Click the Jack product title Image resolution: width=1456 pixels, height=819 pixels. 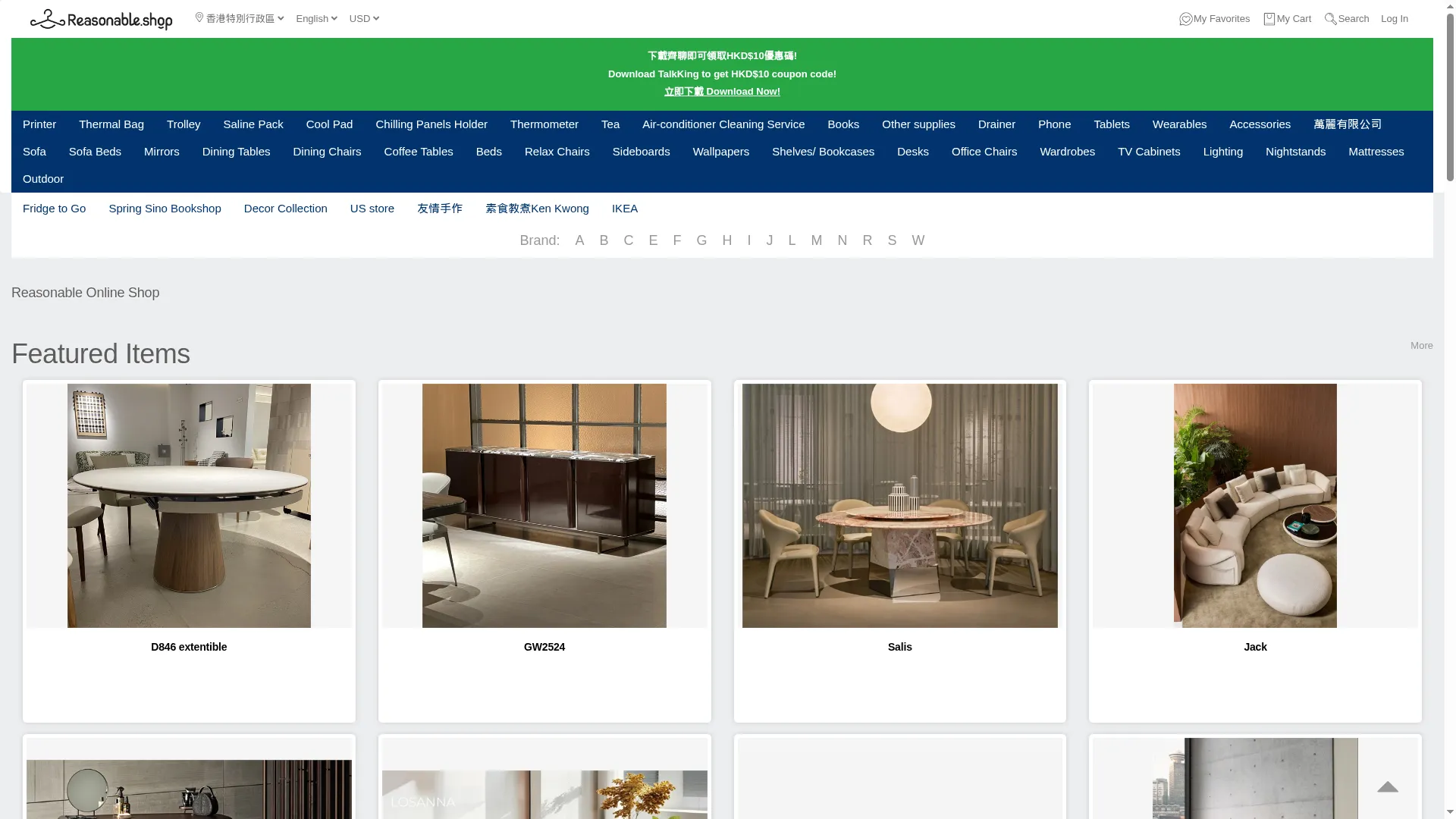tap(1255, 647)
